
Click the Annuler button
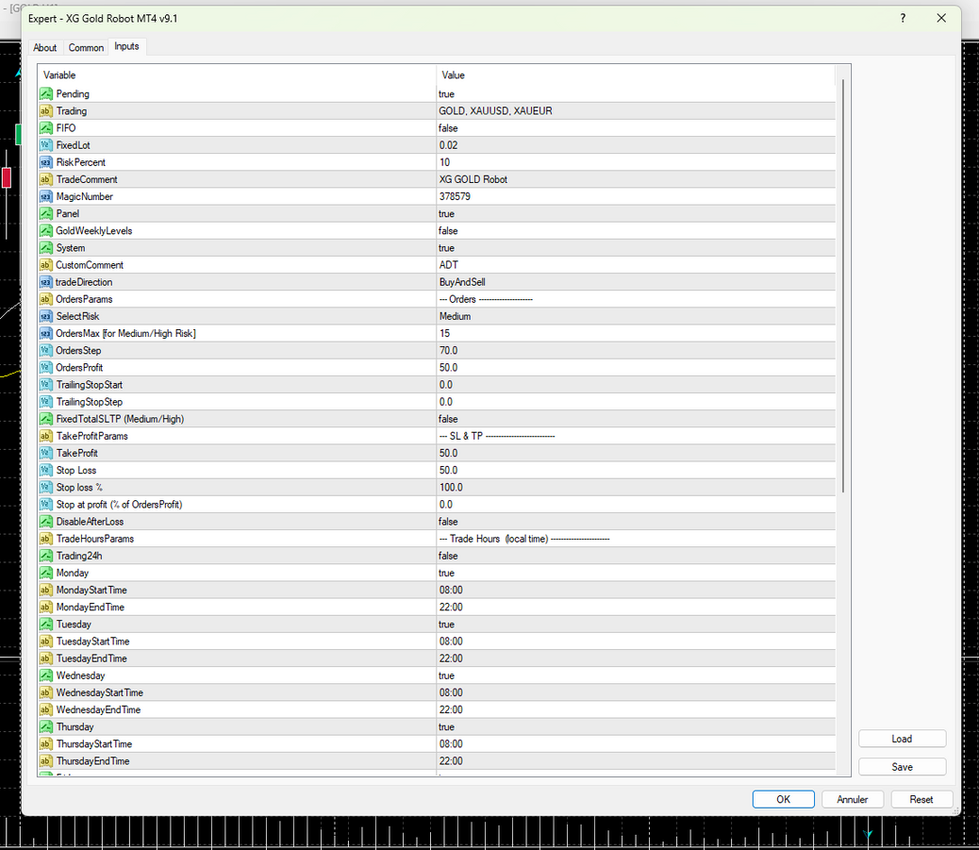point(852,799)
